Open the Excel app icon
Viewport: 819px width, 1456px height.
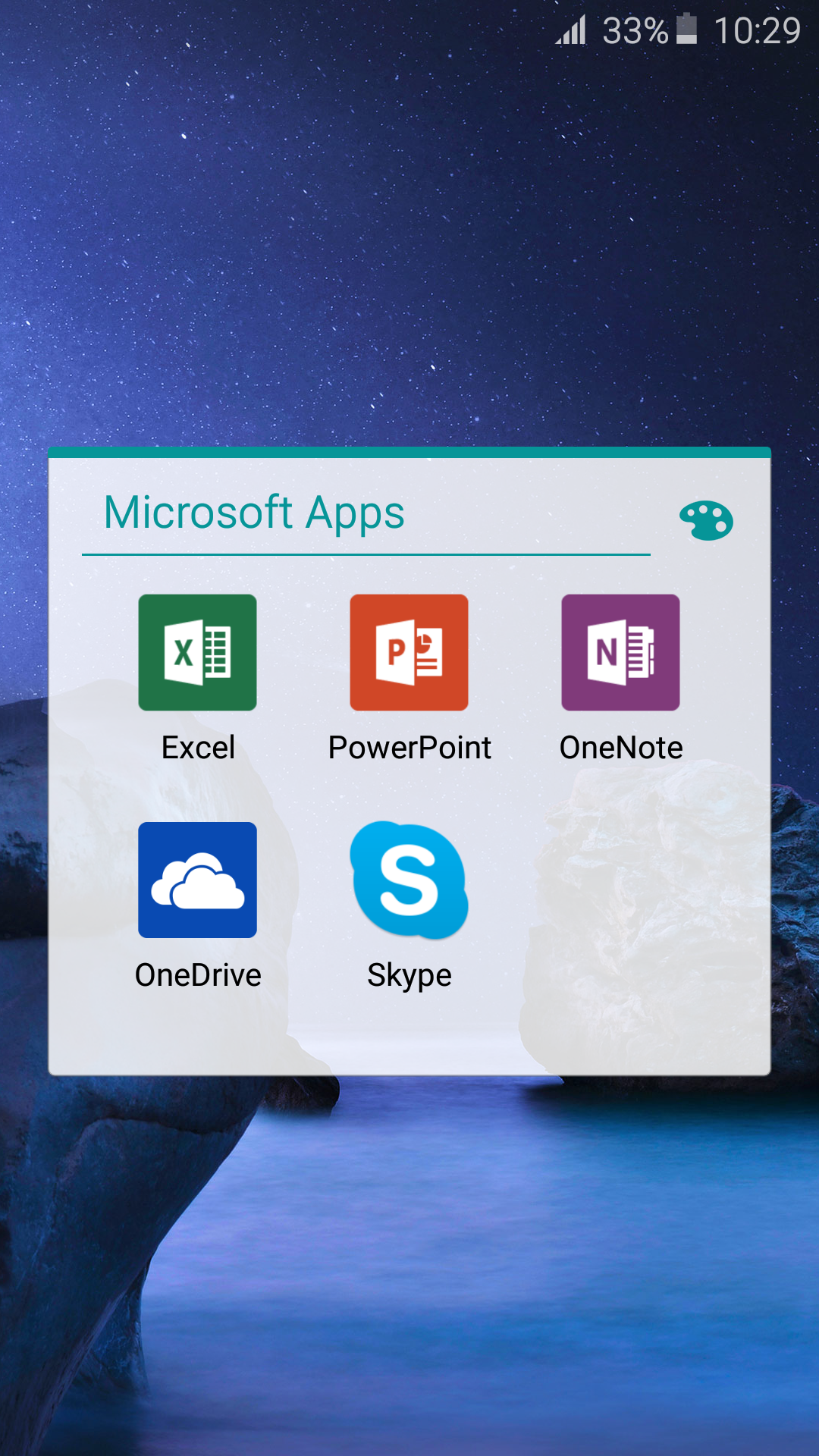click(197, 652)
